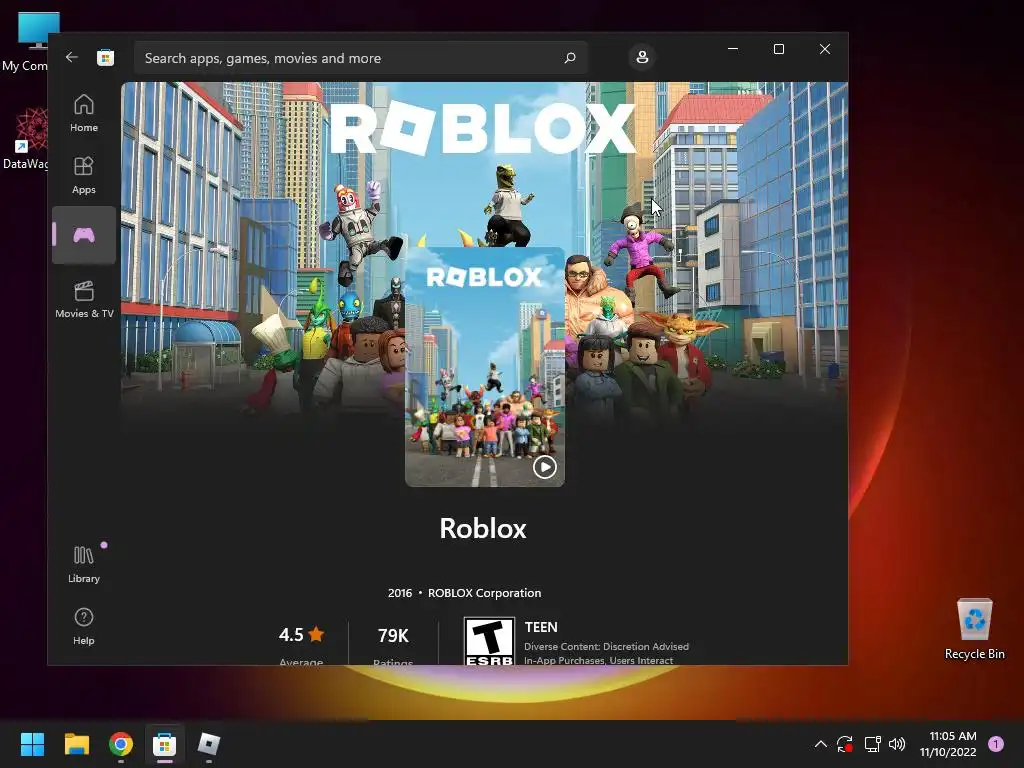Select the Recycle Bin desktop icon
Screen dimensions: 1024x768
tap(974, 629)
